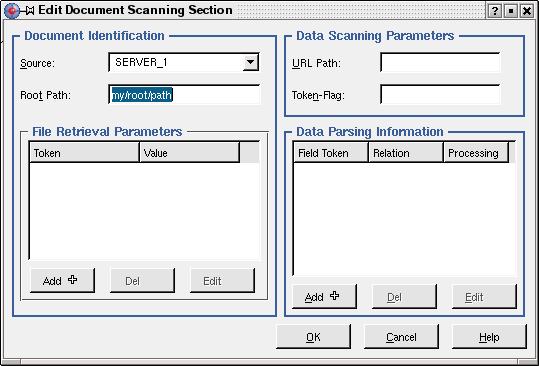Screen dimensions: 539x366
Task: Click the question mark title bar icon
Action: click(x=495, y=11)
